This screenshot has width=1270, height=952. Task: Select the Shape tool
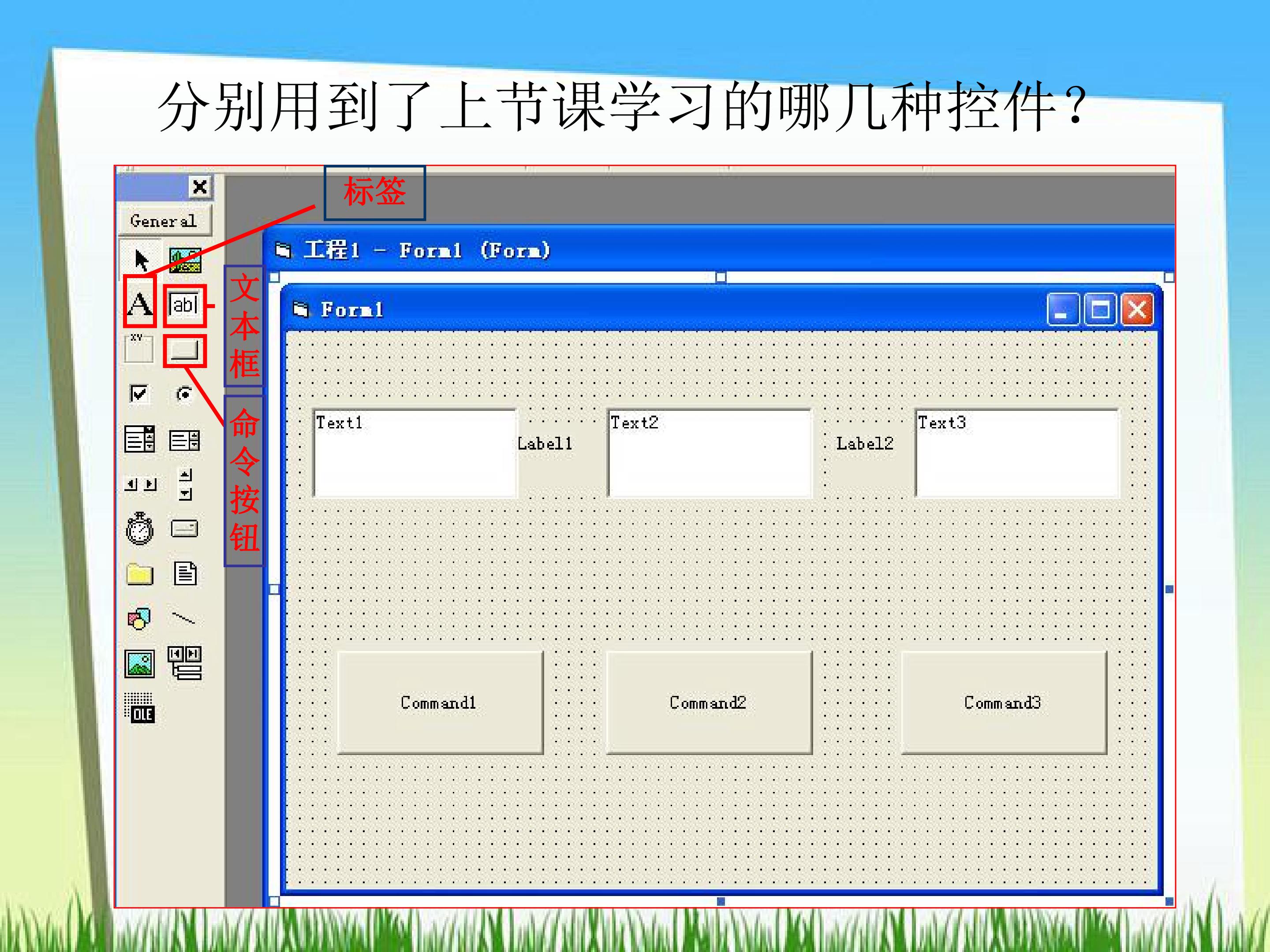pyautogui.click(x=139, y=619)
